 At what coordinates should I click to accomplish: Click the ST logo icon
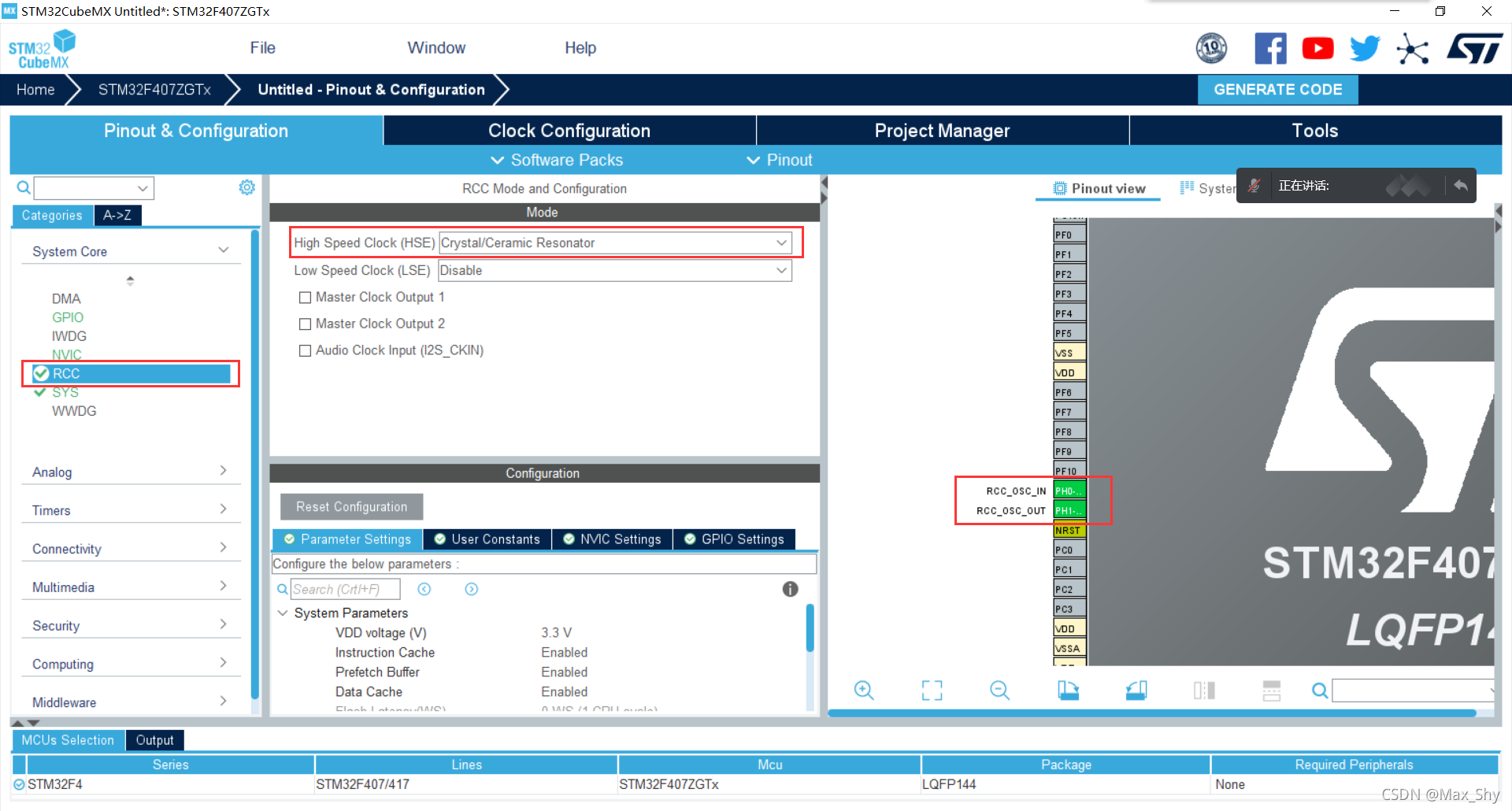[1475, 49]
